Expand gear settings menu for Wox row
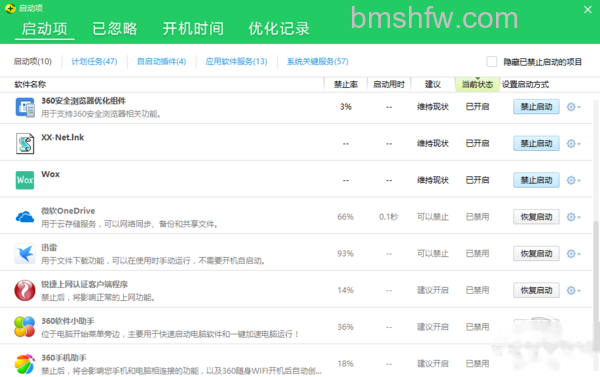Image resolution: width=600 pixels, height=377 pixels. click(x=573, y=180)
